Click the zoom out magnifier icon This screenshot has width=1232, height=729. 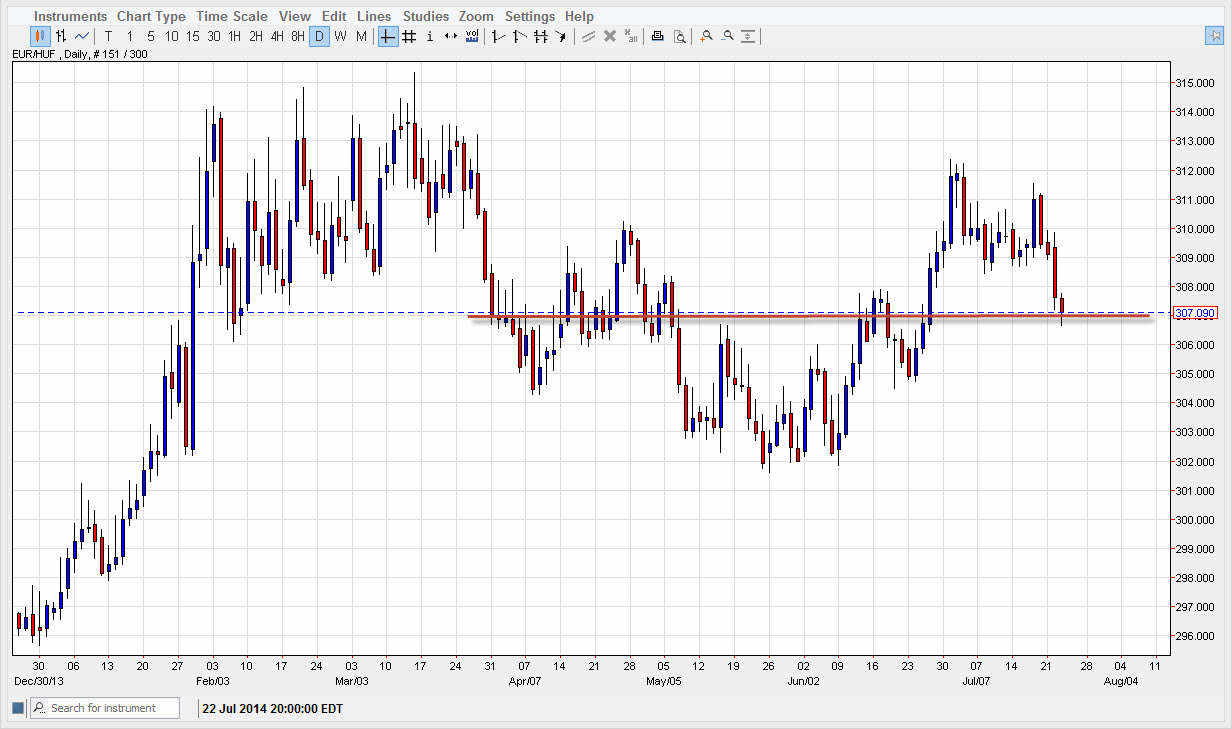727,36
